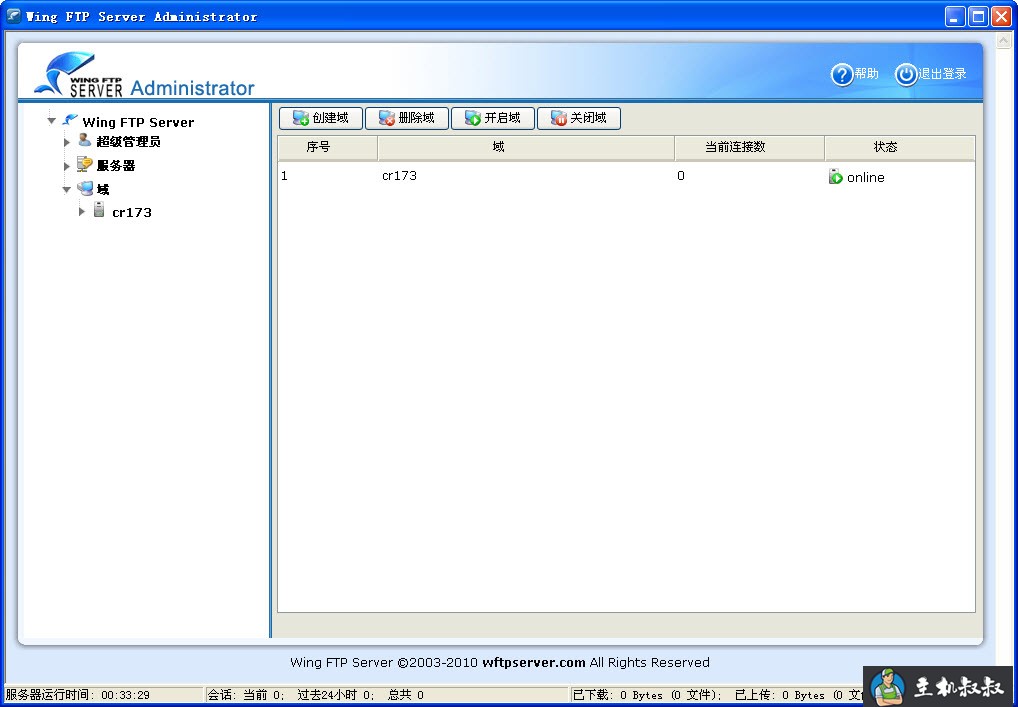Click the 域 computers icon in tree
This screenshot has width=1018, height=707.
click(85, 188)
